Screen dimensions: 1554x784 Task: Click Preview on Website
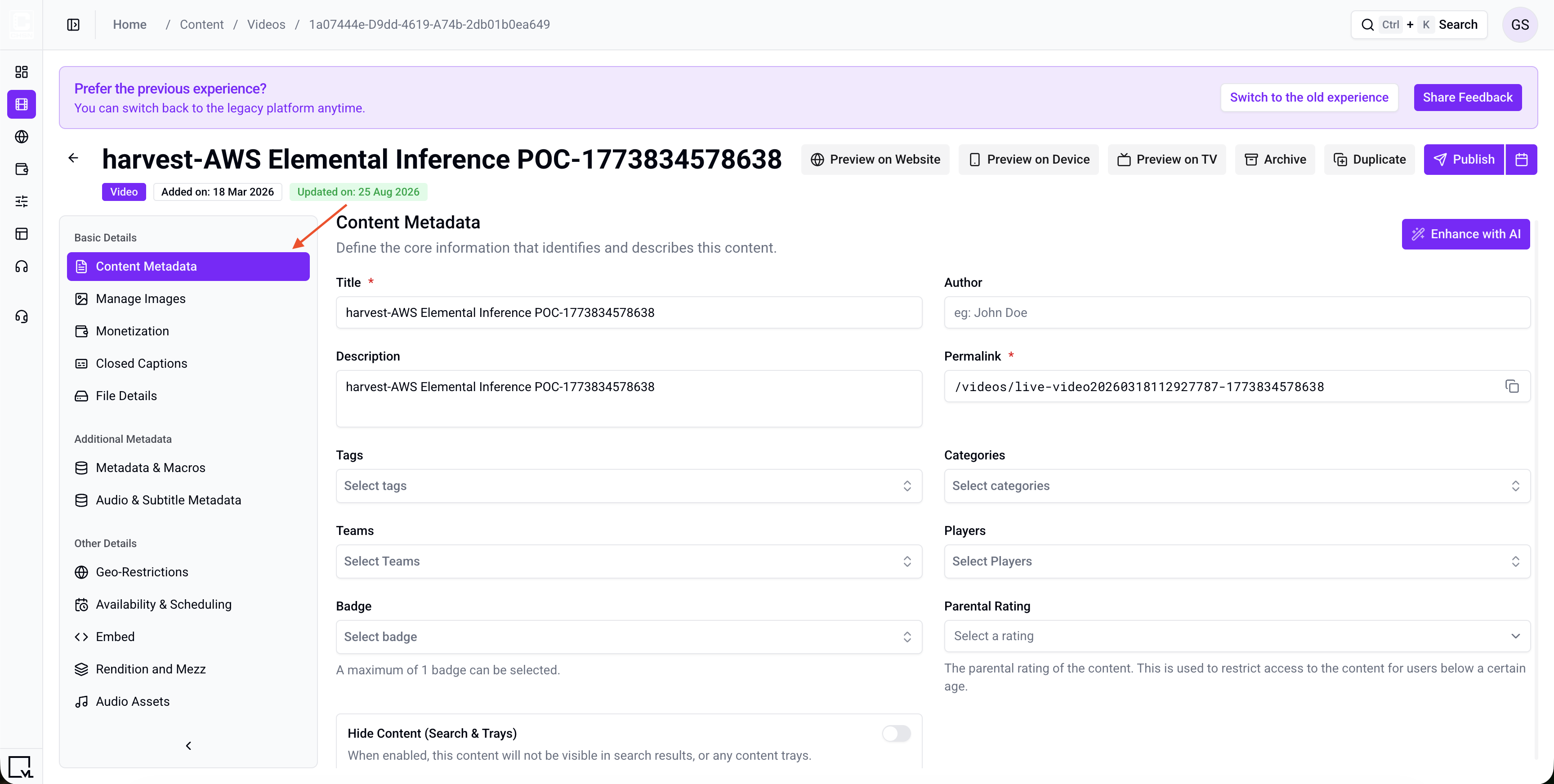coord(875,159)
